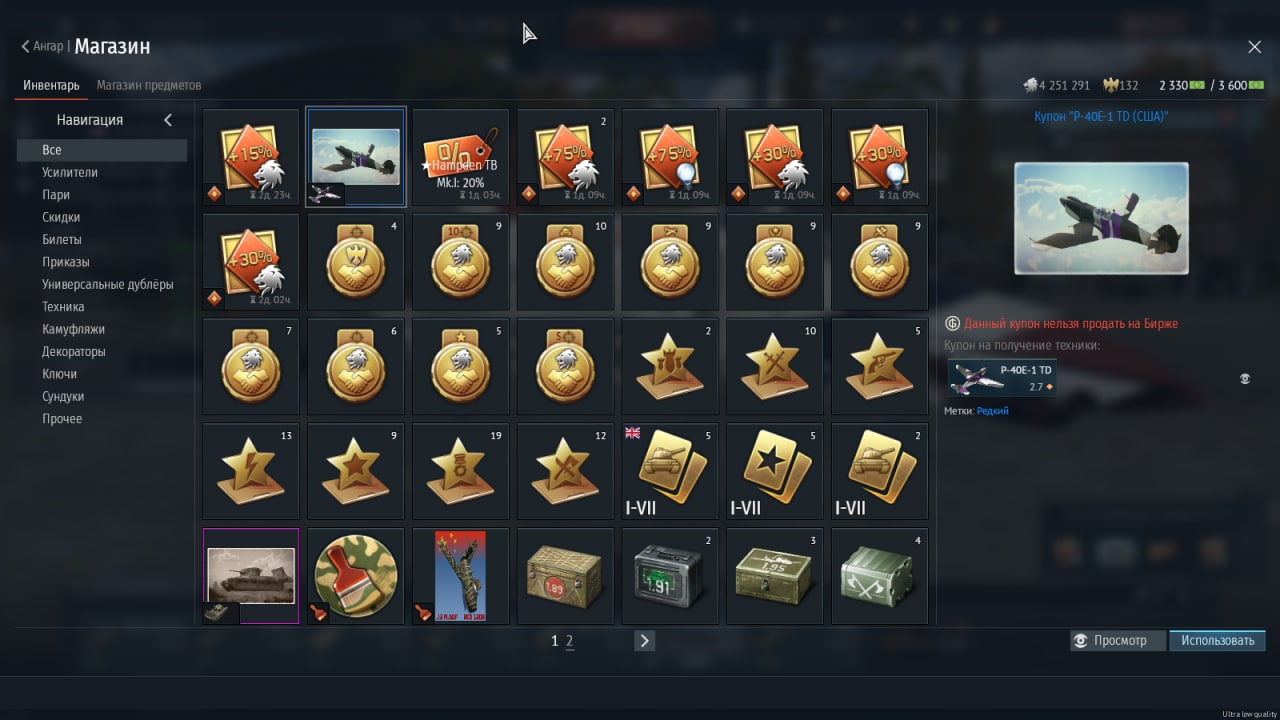Select the red poster decal item
This screenshot has width=1280, height=720.
(461, 576)
